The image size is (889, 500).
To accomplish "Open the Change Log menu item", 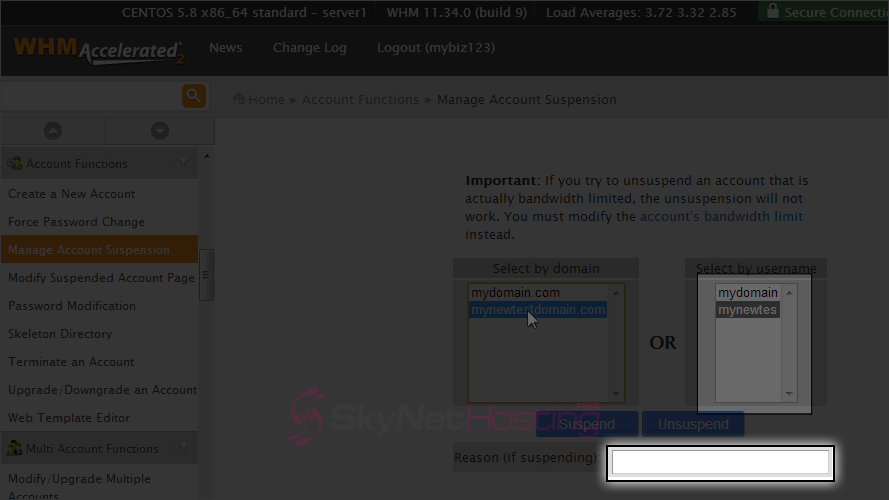I will pos(310,48).
